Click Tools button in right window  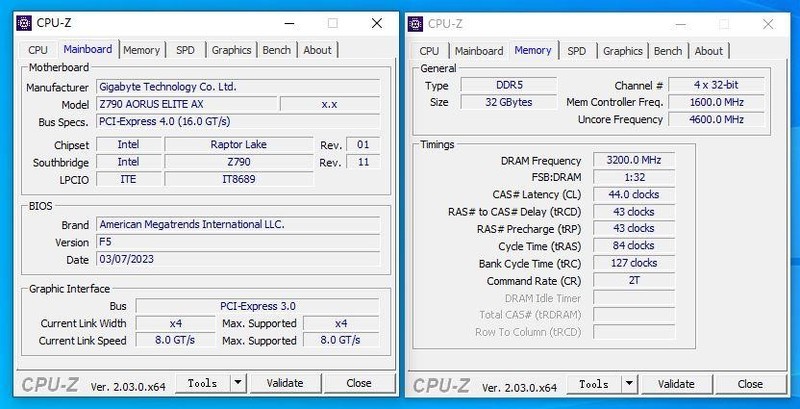click(594, 384)
